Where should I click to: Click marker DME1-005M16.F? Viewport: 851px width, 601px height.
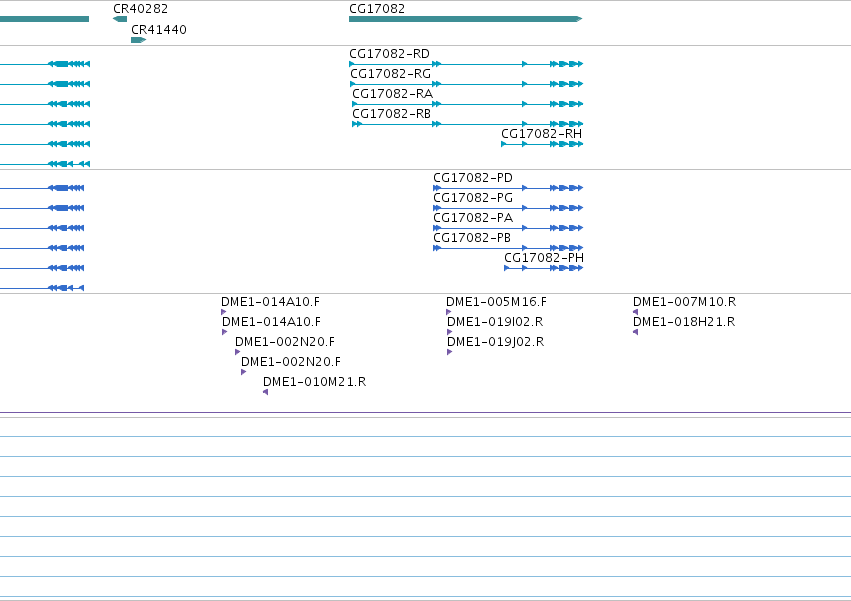click(448, 312)
